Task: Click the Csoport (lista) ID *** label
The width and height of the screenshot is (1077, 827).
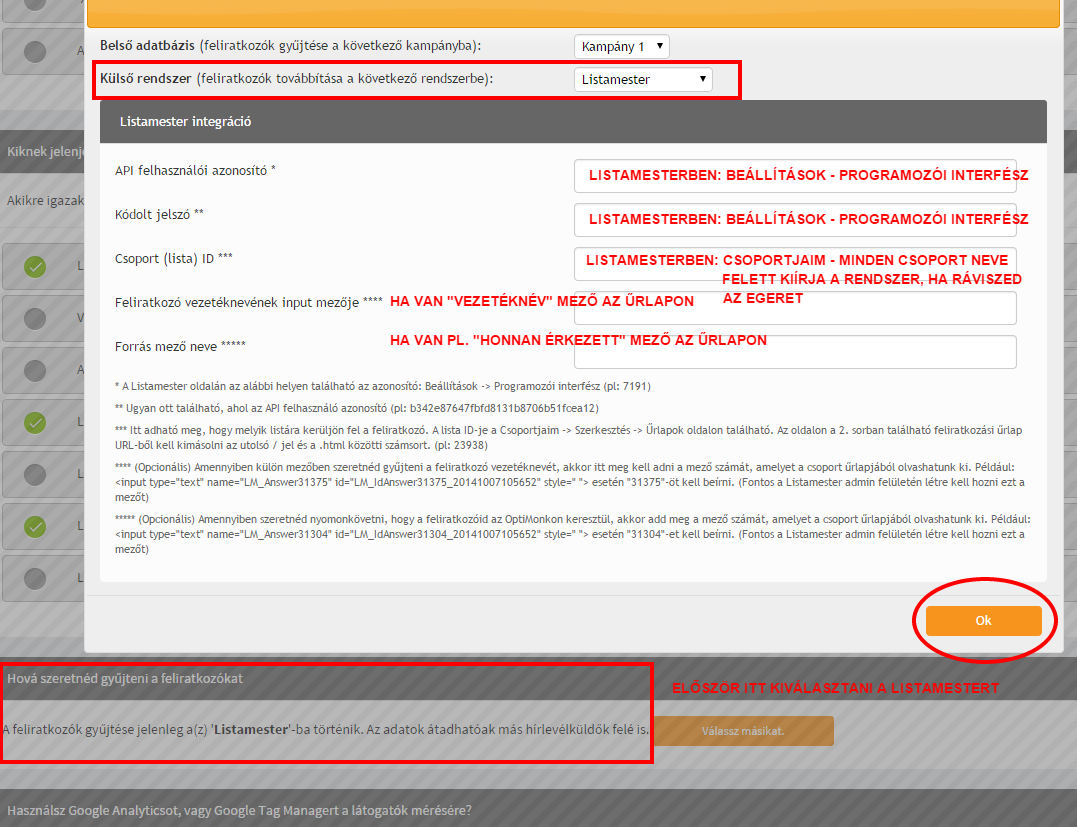Action: click(174, 258)
